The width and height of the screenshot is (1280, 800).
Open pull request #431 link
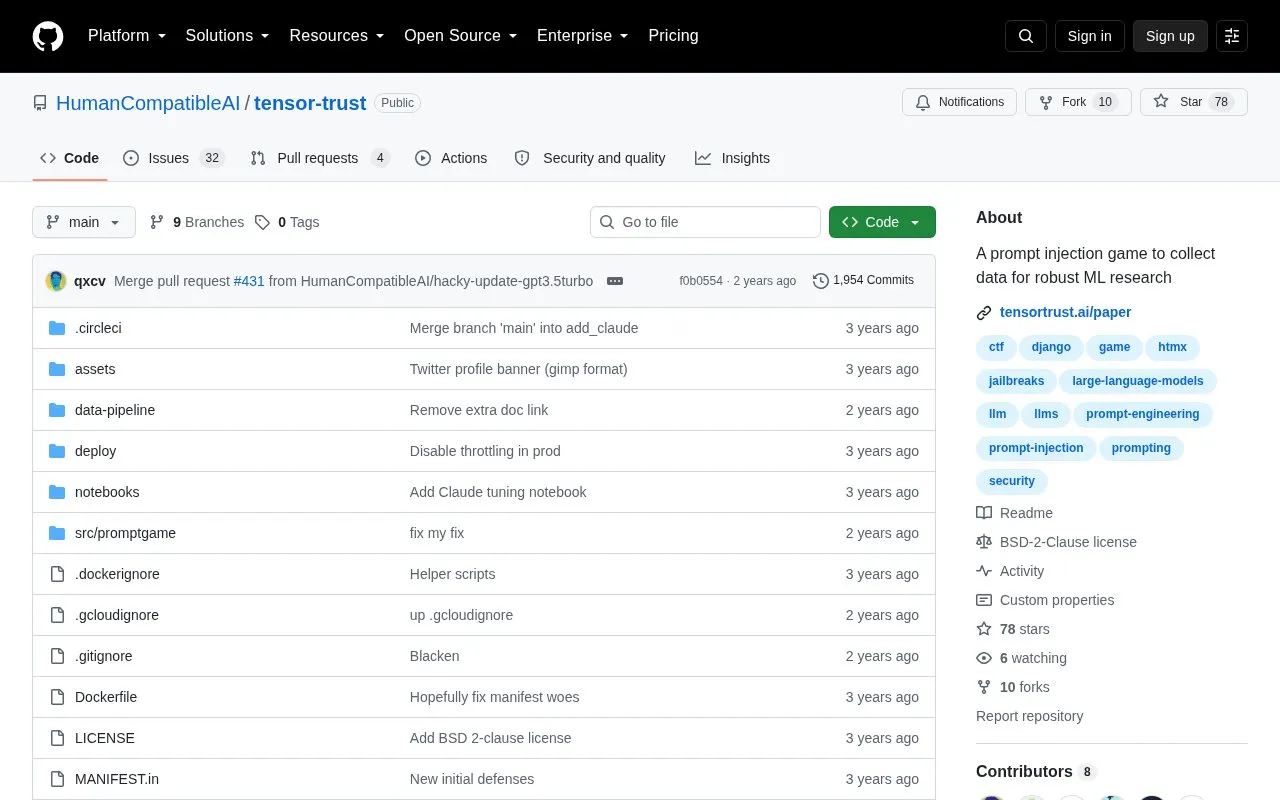(249, 281)
